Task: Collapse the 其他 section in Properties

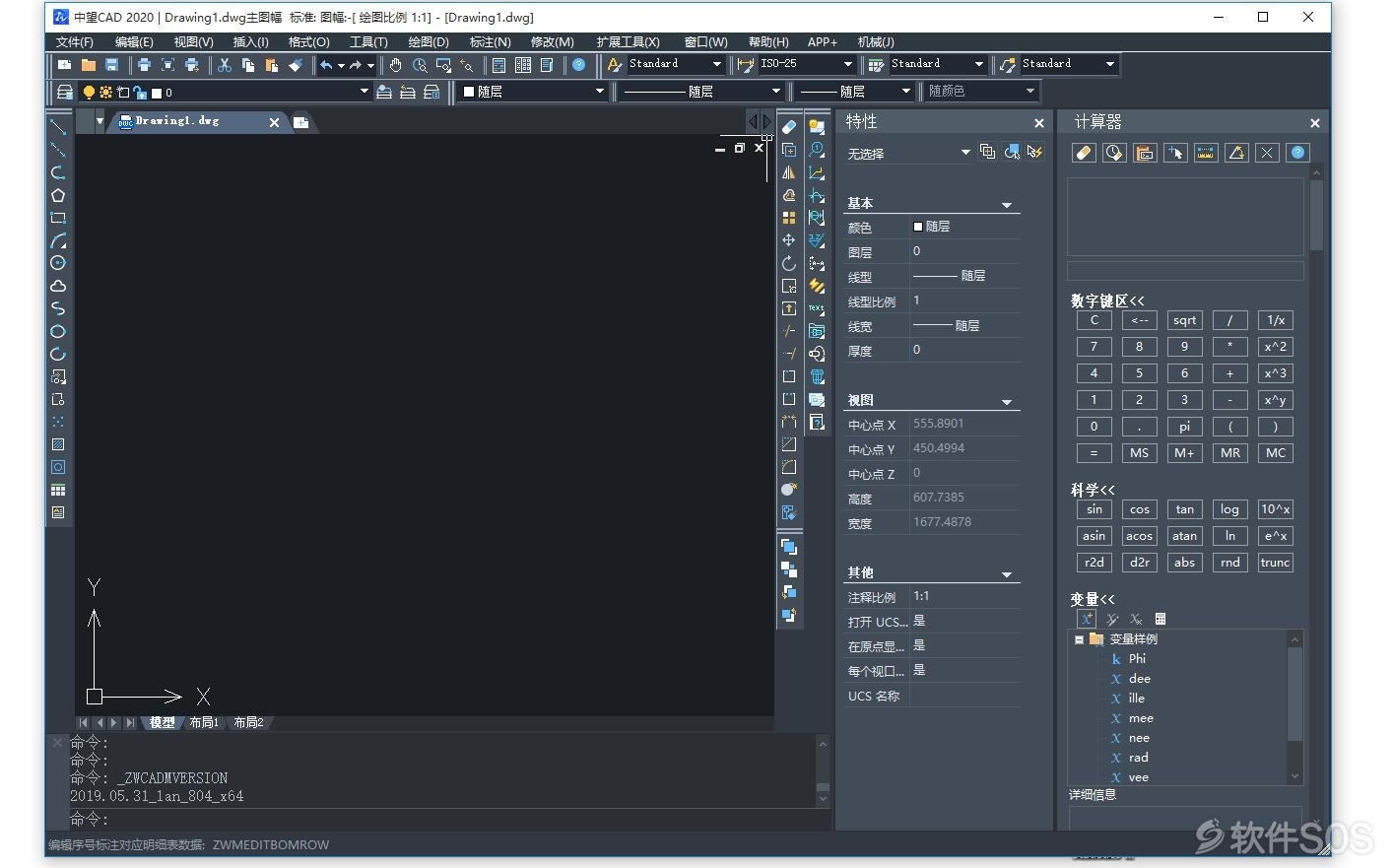Action: coord(1007,574)
